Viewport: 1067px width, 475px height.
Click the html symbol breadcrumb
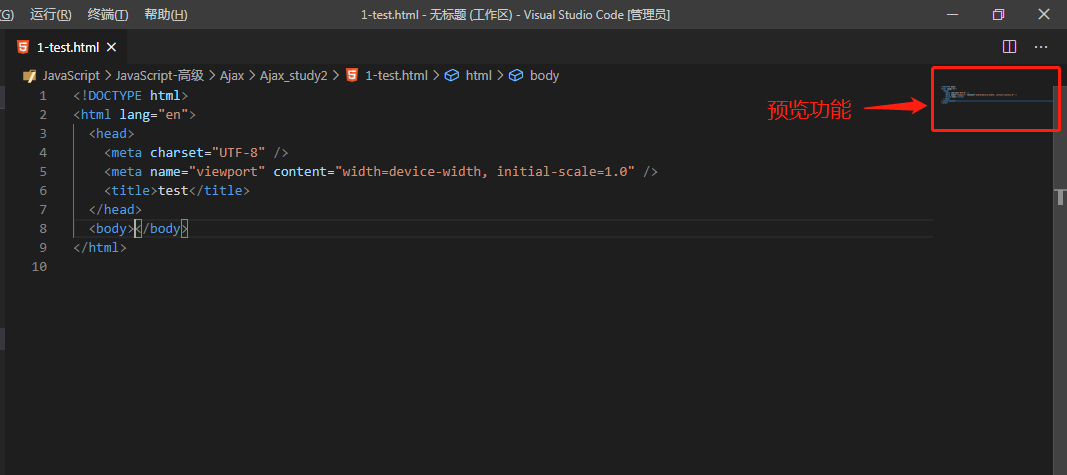tap(478, 76)
